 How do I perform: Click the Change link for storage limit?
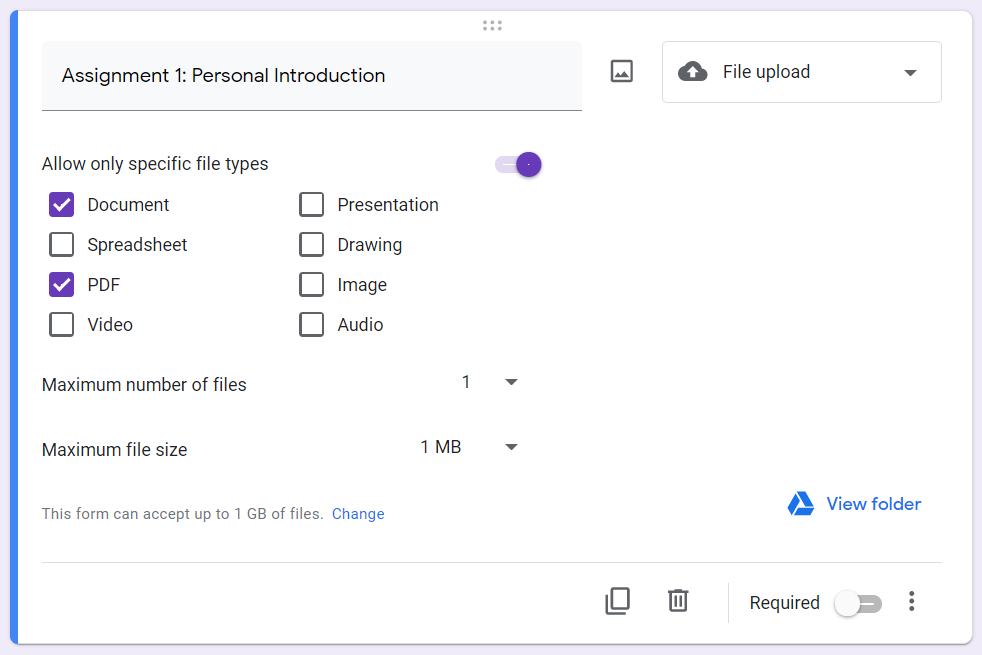point(358,514)
